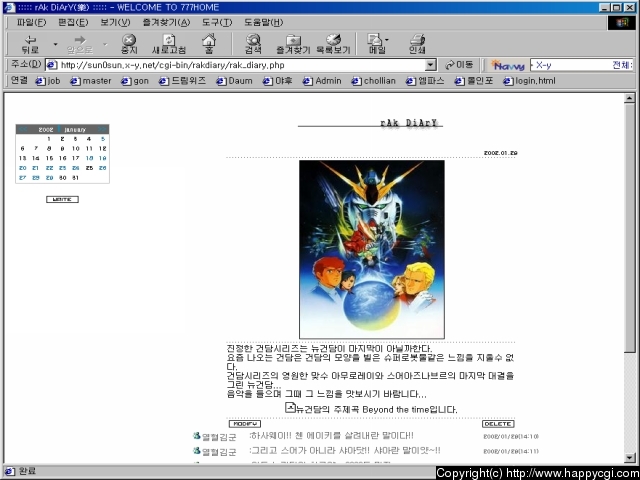The width and height of the screenshot is (640, 480).
Task: Expand the address bar URL dropdown
Action: [x=431, y=65]
